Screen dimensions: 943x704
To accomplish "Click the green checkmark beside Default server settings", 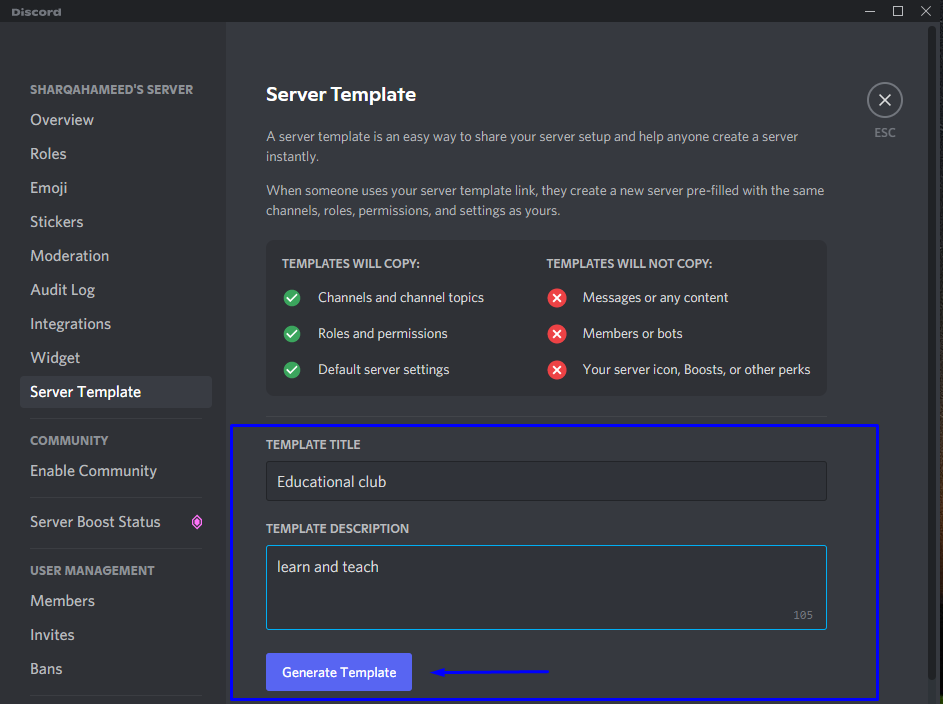I will coord(291,369).
